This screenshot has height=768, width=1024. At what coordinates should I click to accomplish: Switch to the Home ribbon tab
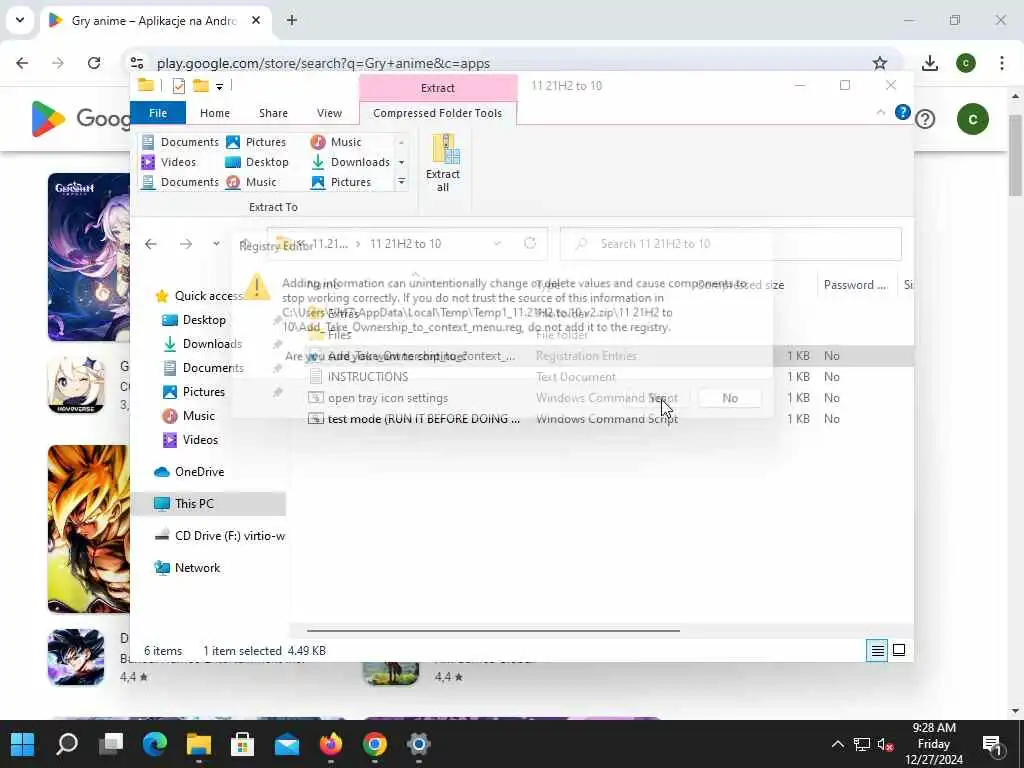click(215, 113)
